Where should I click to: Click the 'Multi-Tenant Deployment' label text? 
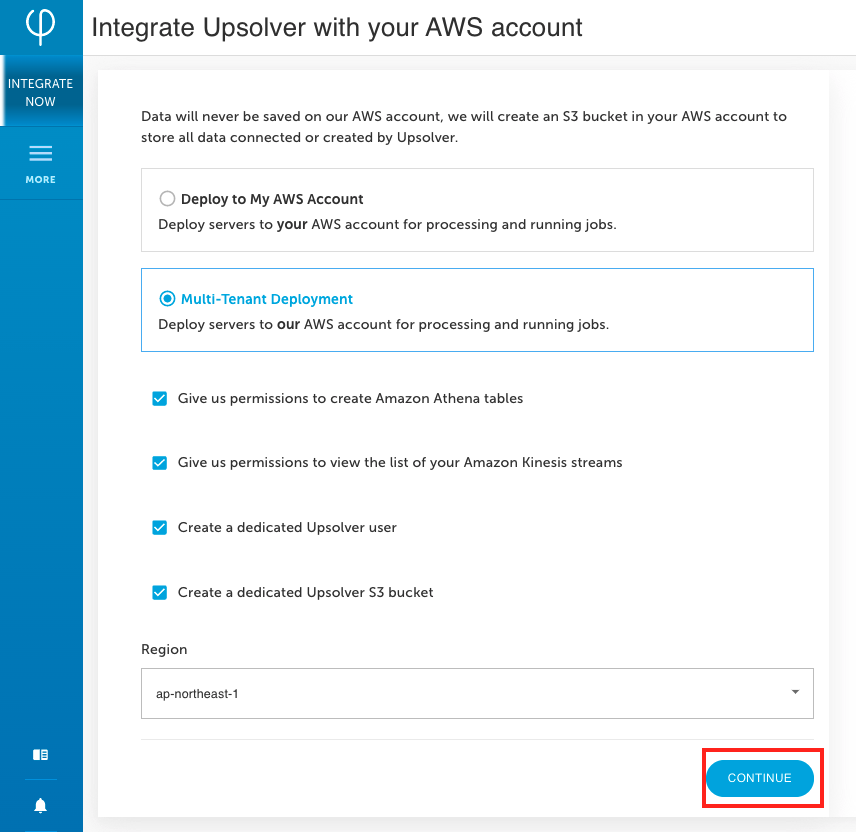coord(266,299)
